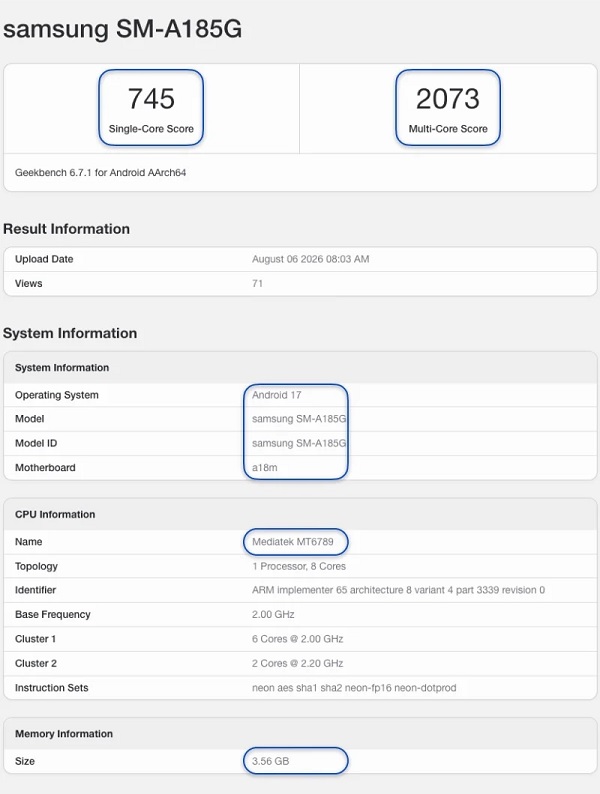This screenshot has width=600, height=794.
Task: Click the Geekbench 6.7.1 for Android AArch64 text
Action: point(100,173)
